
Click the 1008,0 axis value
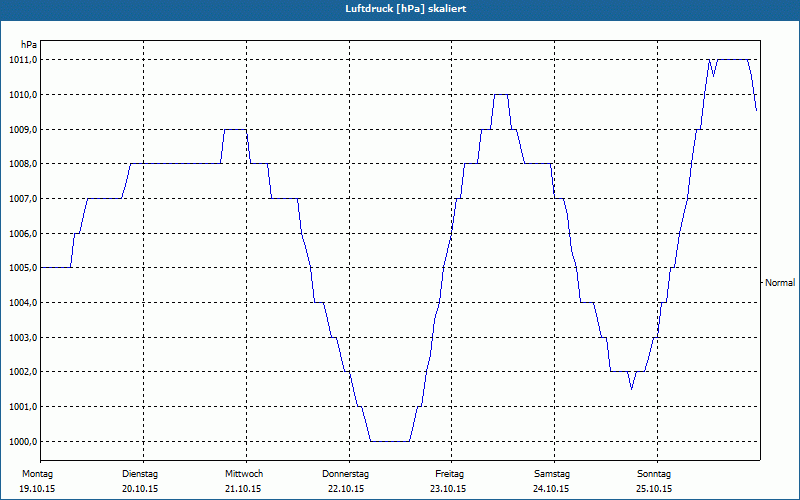click(23, 164)
